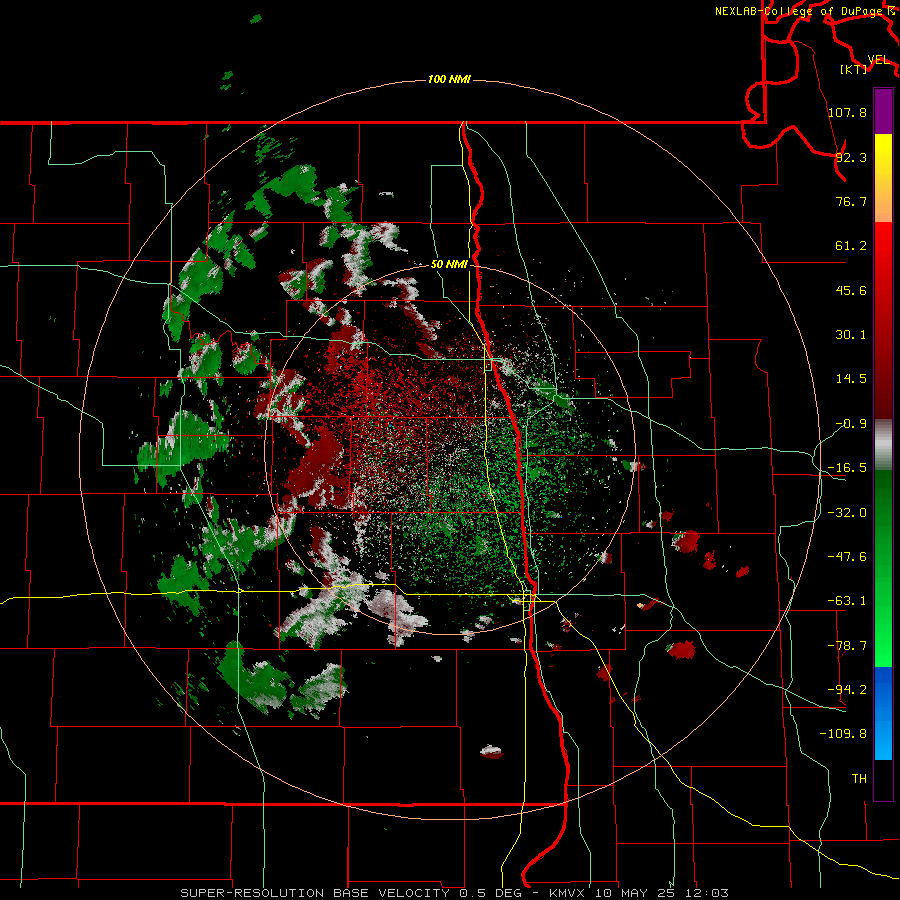900x900 pixels.
Task: Click the gray near-zero segment of color bar
Action: pos(883,445)
